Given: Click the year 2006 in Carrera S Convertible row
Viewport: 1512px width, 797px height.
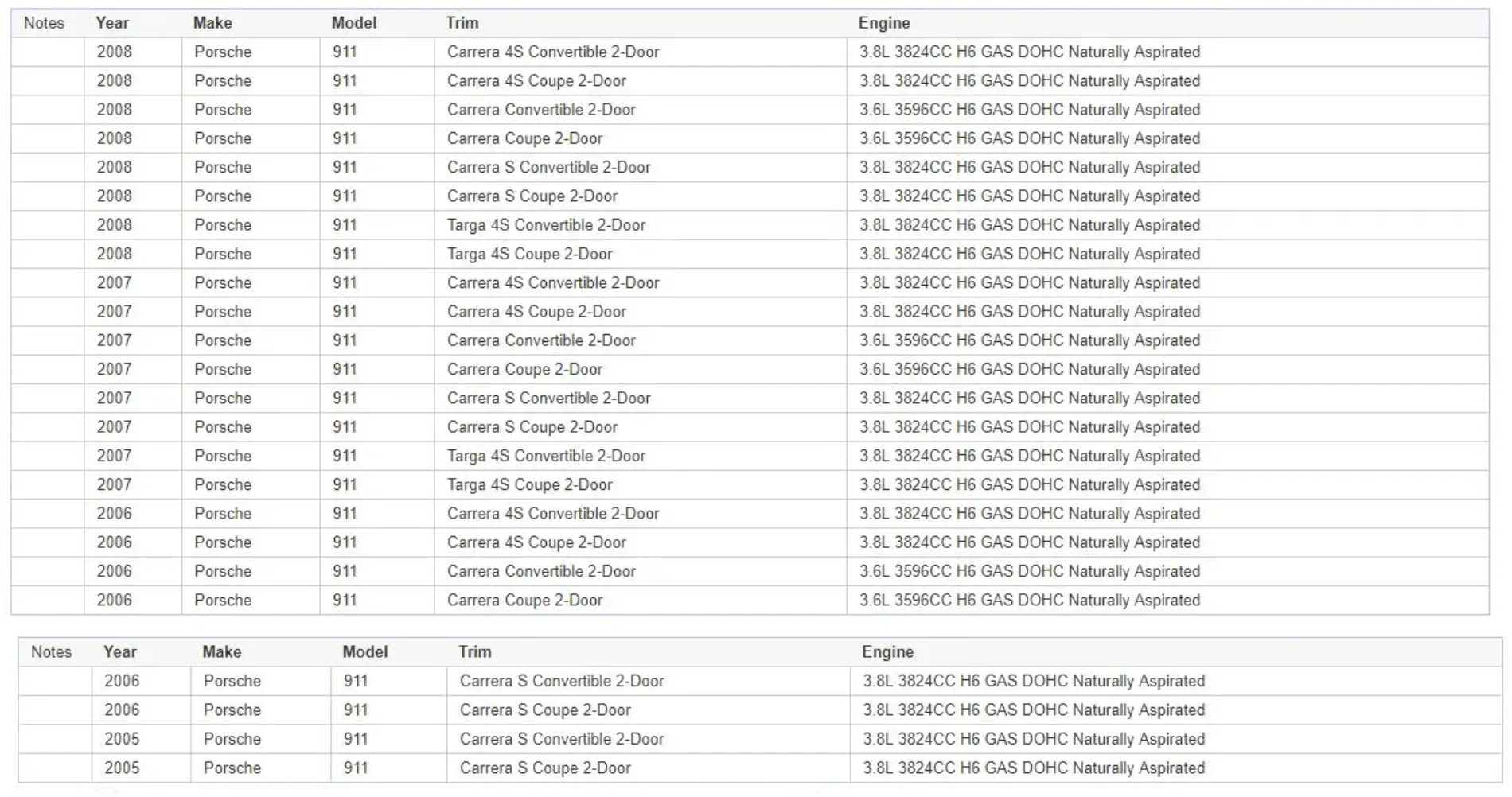Looking at the screenshot, I should (x=122, y=682).
